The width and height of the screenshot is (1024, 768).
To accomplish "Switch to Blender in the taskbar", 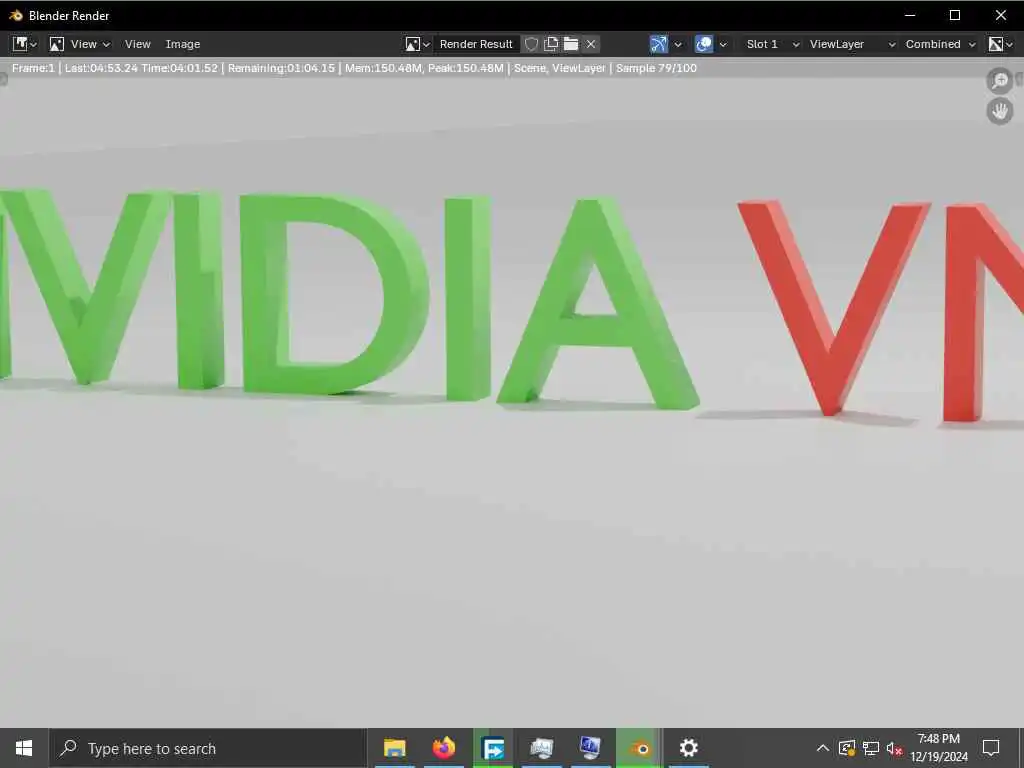I will tap(639, 748).
